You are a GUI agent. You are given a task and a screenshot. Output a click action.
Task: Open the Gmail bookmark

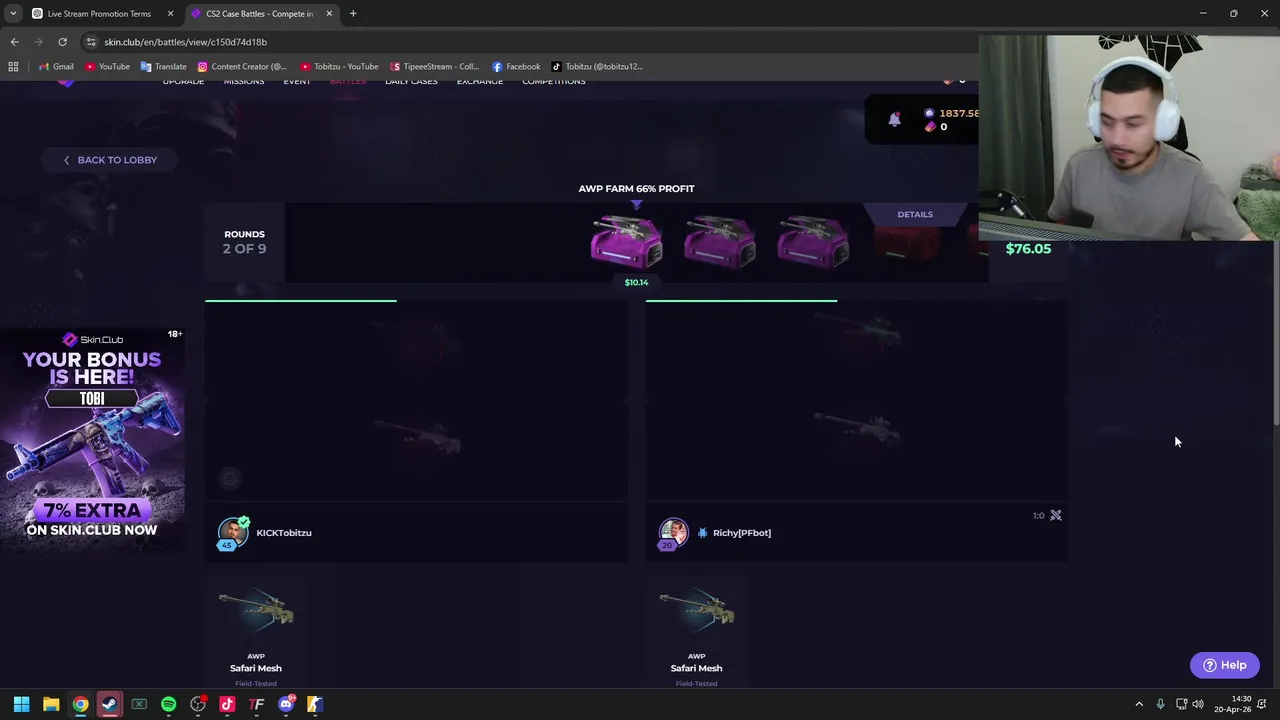(56, 66)
